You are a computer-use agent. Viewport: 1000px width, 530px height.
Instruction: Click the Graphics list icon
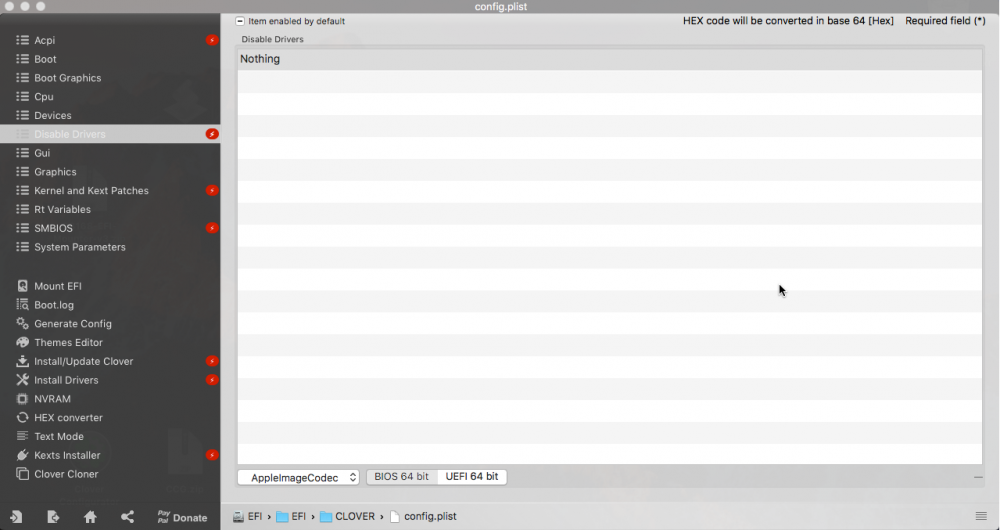tap(22, 172)
